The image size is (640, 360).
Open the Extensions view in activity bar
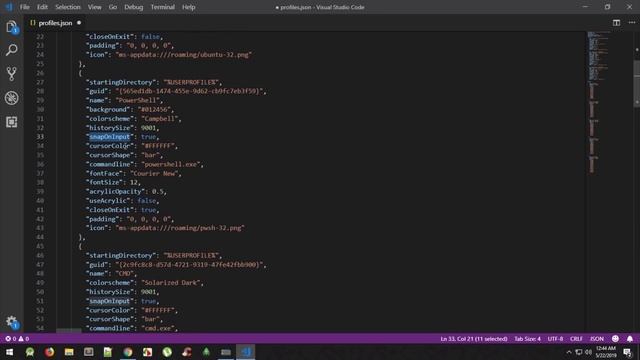click(11, 122)
